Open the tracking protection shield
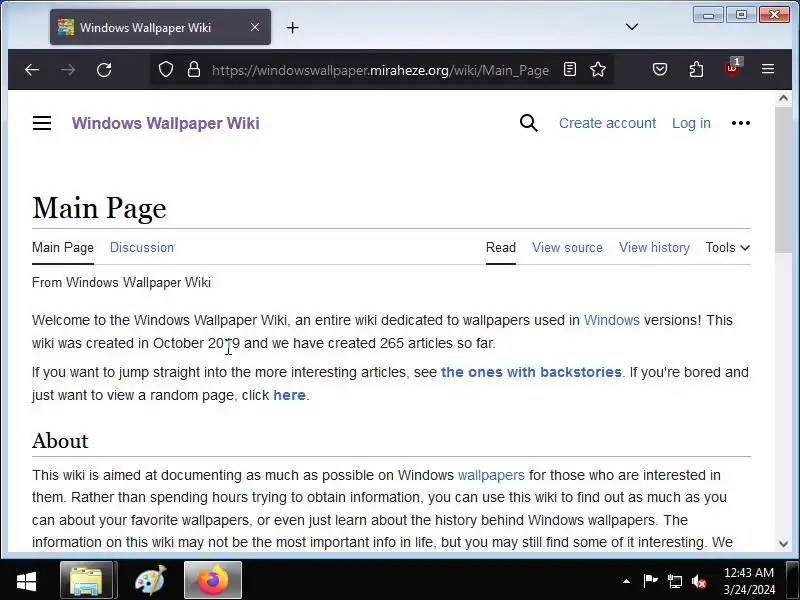The image size is (800, 600). [x=166, y=69]
